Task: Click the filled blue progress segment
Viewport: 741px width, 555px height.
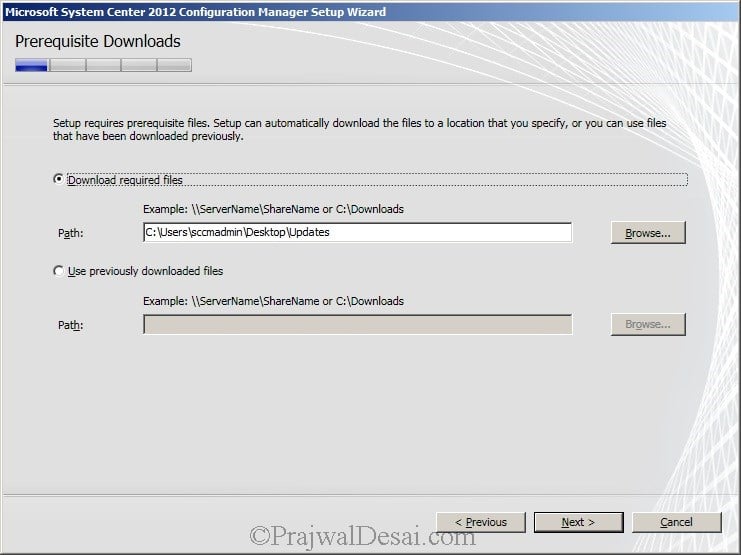Action: [32, 65]
